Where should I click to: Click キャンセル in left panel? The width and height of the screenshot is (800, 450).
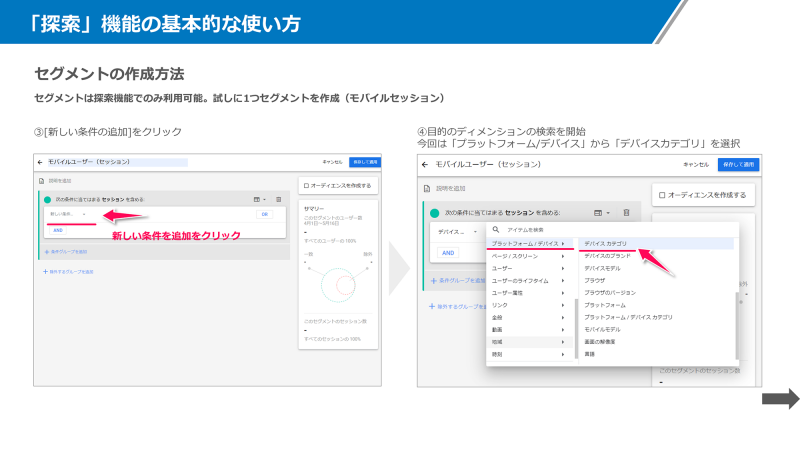click(331, 161)
